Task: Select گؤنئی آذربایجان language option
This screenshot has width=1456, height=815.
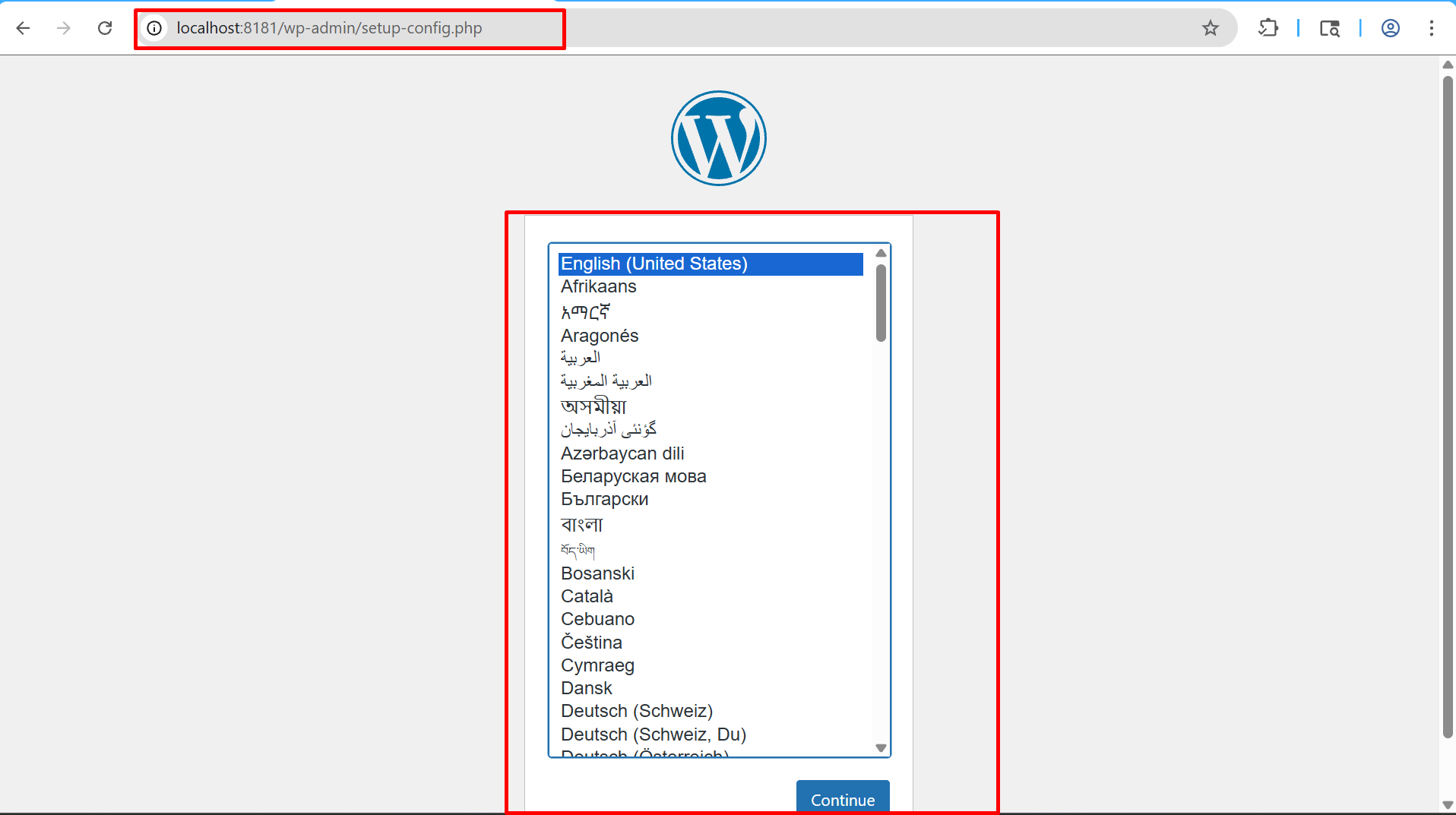Action: coord(711,430)
